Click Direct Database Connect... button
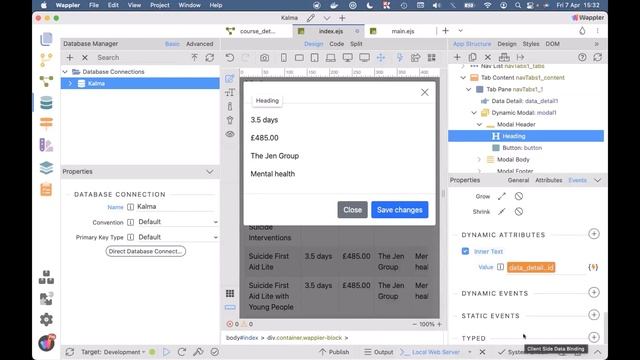640x360 pixels. coord(146,251)
